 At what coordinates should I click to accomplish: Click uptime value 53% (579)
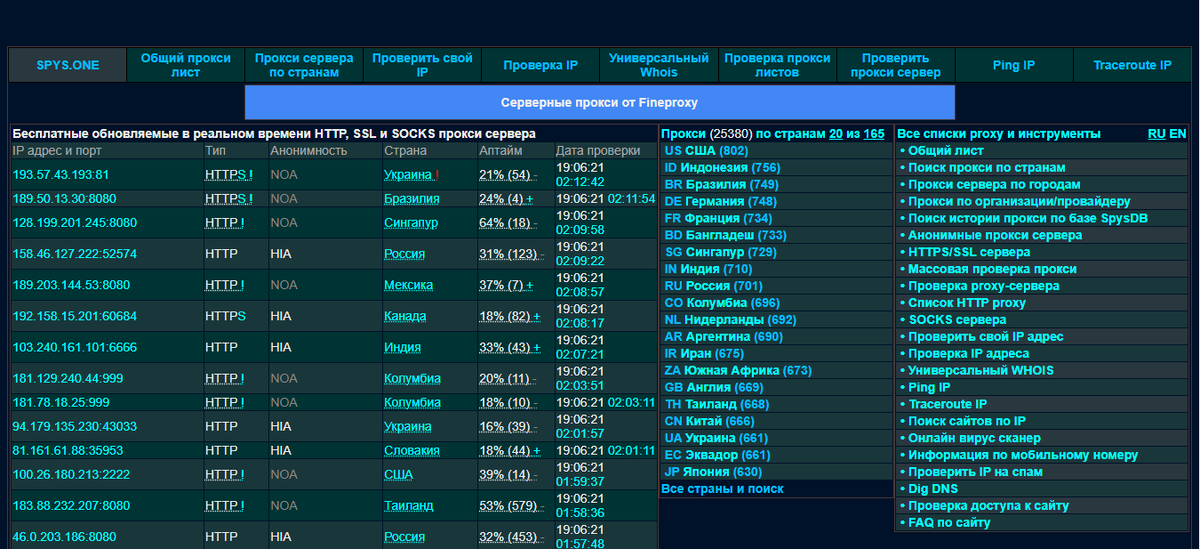(x=509, y=506)
